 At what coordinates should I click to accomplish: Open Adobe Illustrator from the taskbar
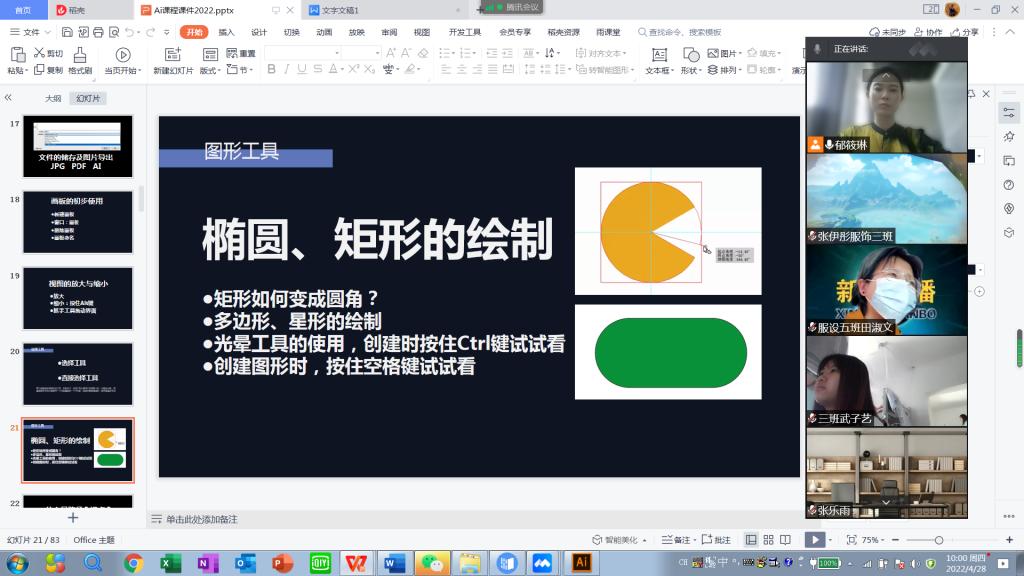[x=579, y=563]
